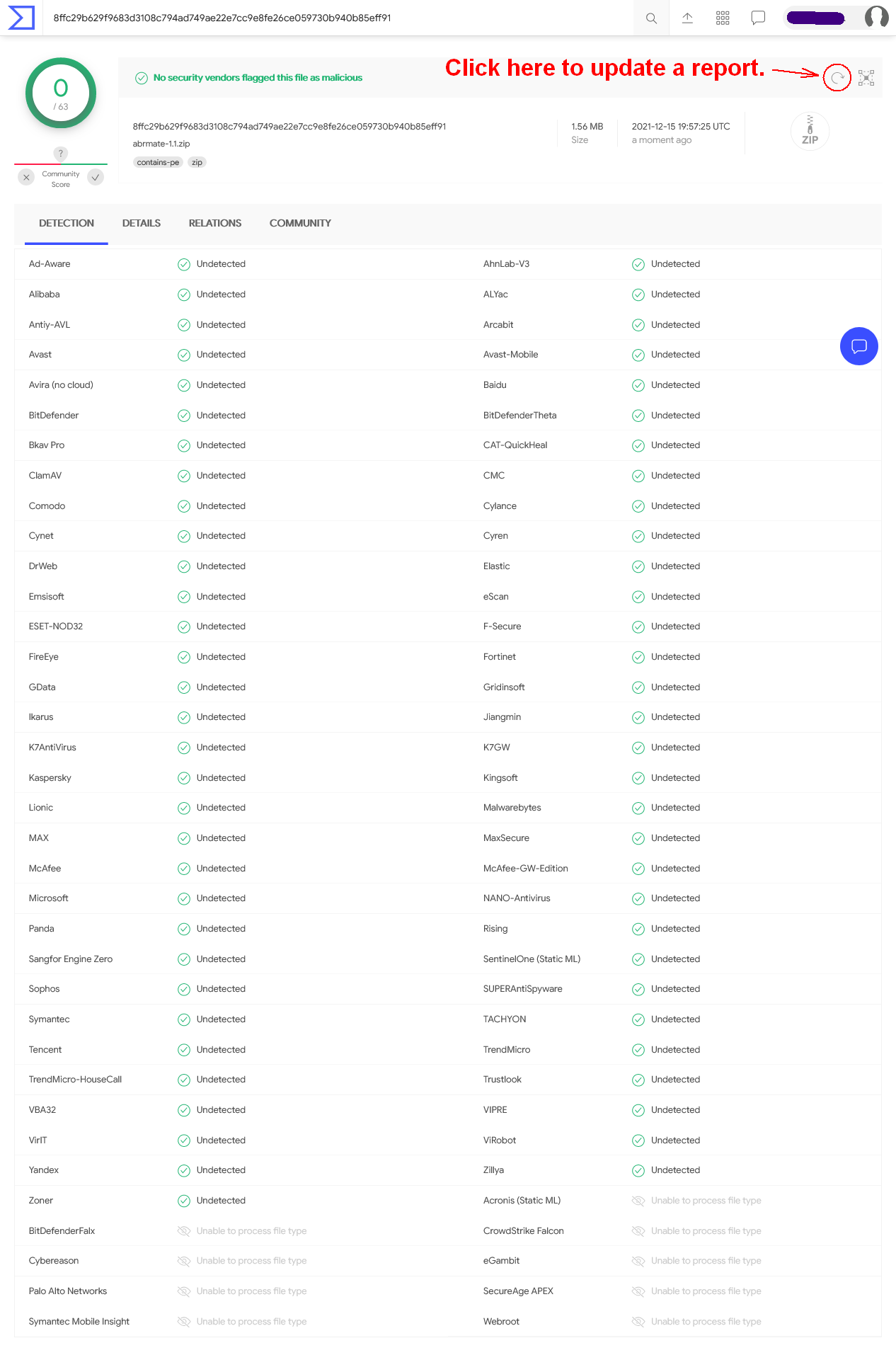This screenshot has width=896, height=1355.
Task: Click the Symantec vendor name
Action: tap(50, 1019)
